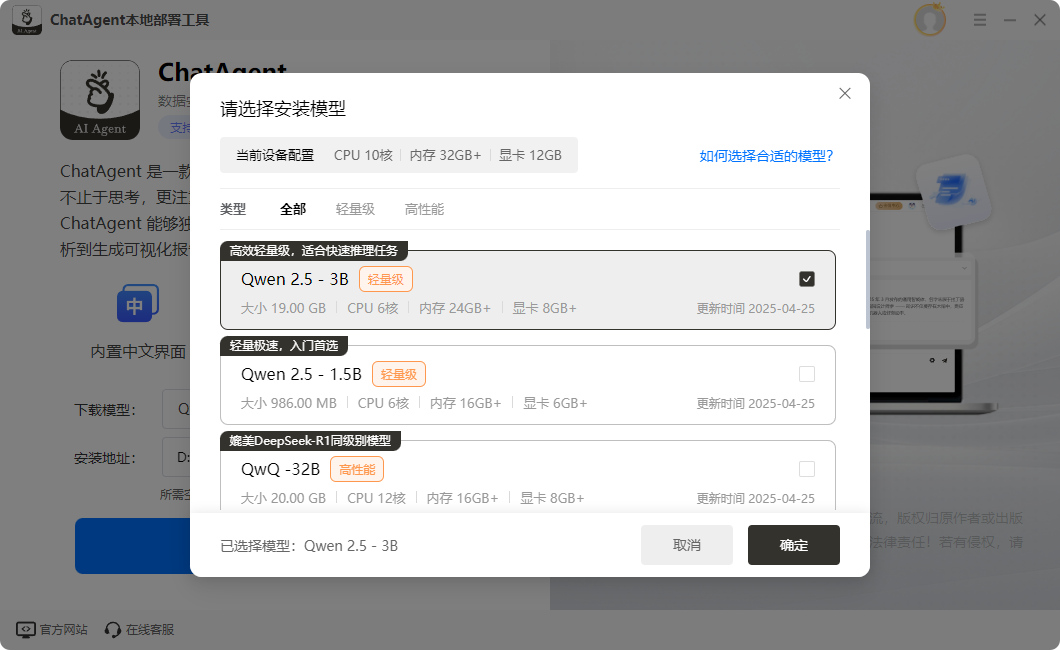Screen dimensions: 1060x650
Task: Click the 官方网站 monitor icon
Action: pyautogui.click(x=26, y=630)
